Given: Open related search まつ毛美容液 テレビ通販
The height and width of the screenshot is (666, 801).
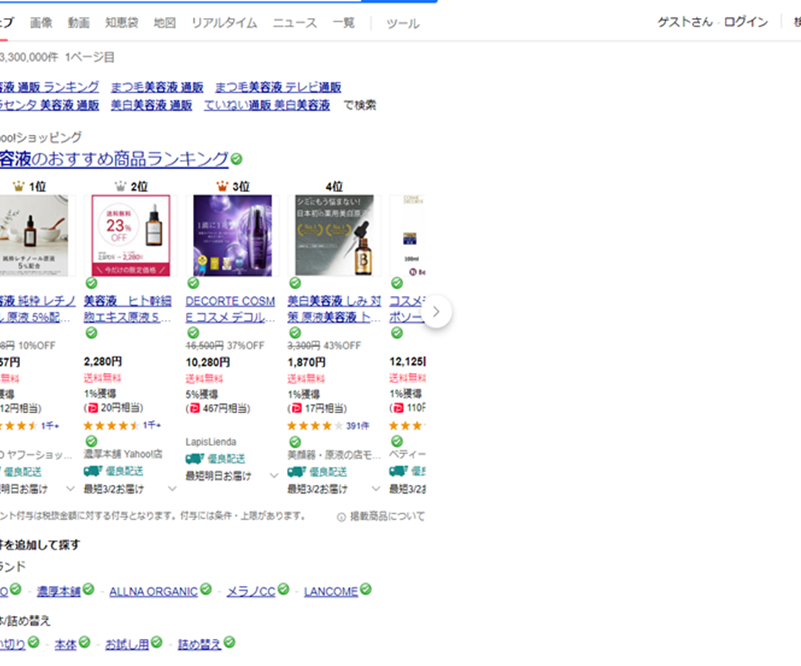Looking at the screenshot, I should [281, 87].
